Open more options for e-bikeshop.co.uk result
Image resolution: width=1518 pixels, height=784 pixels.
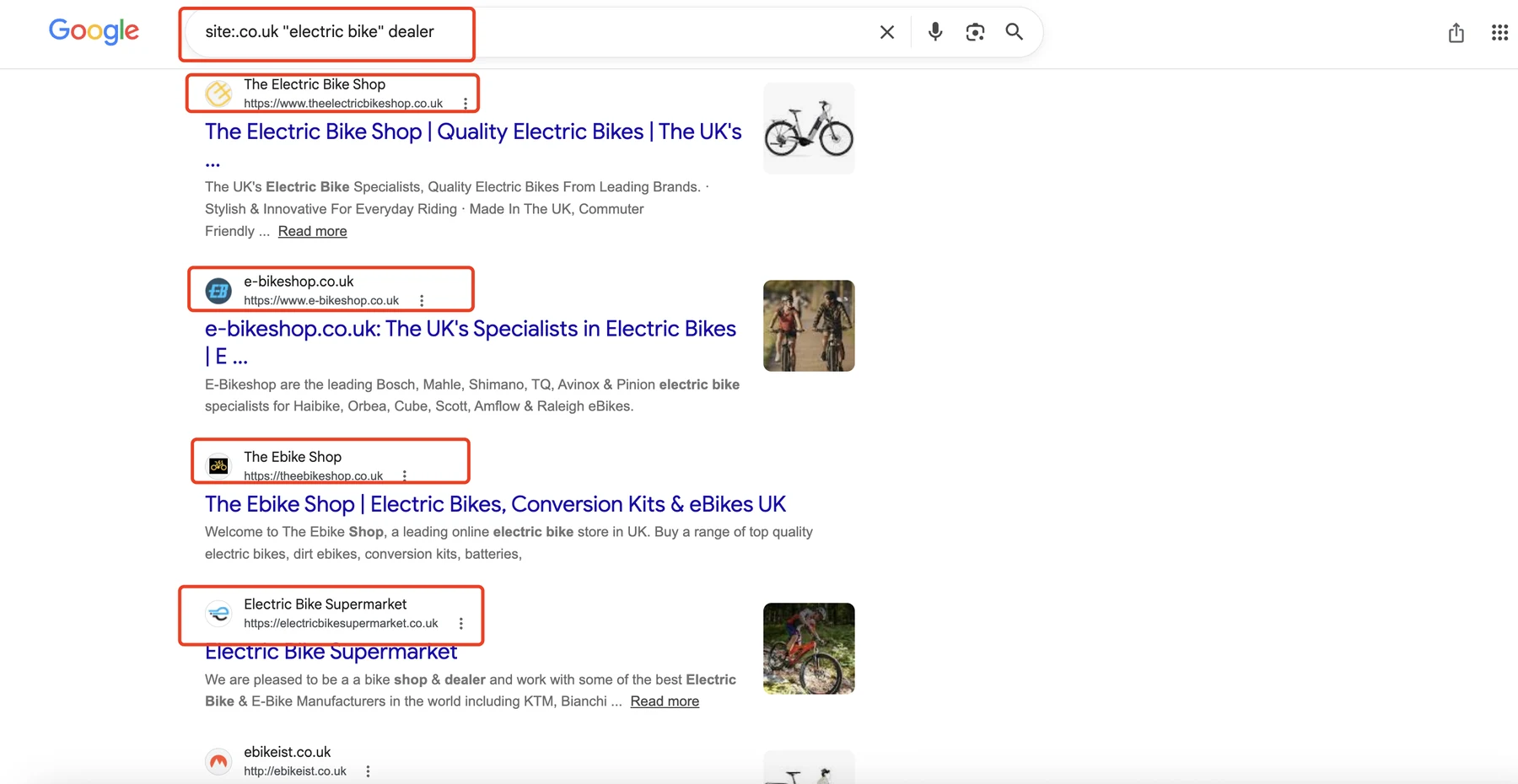coord(422,301)
